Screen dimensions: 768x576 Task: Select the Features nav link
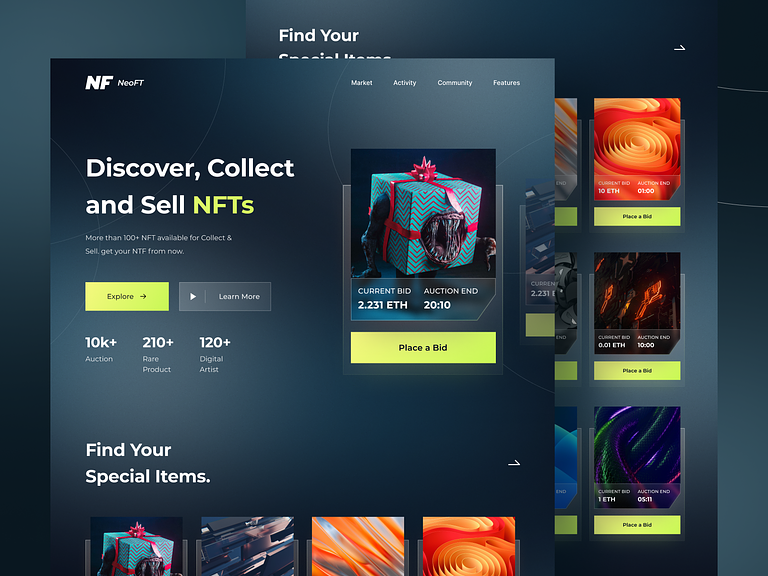point(506,83)
